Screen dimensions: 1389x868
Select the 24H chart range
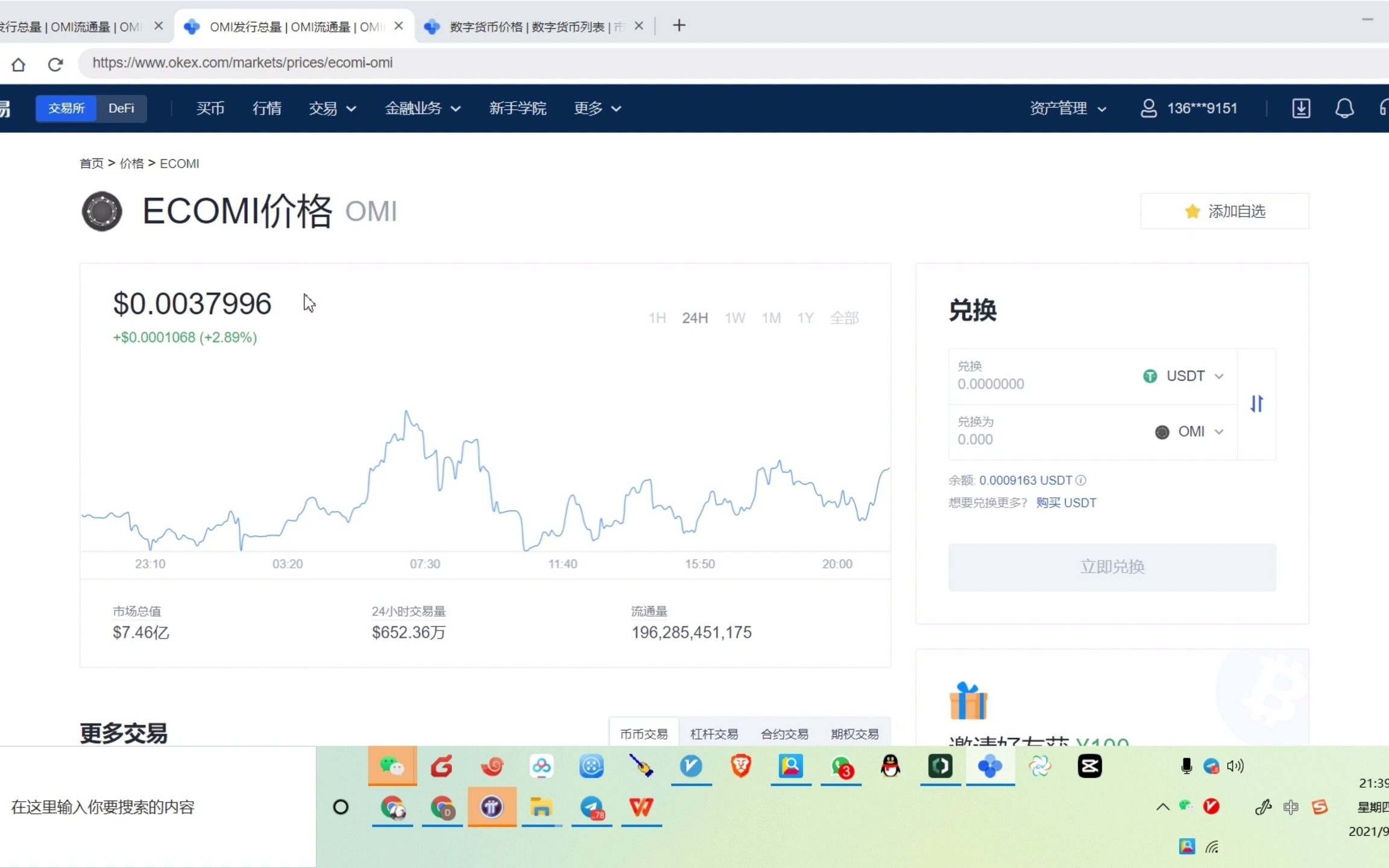coord(695,318)
